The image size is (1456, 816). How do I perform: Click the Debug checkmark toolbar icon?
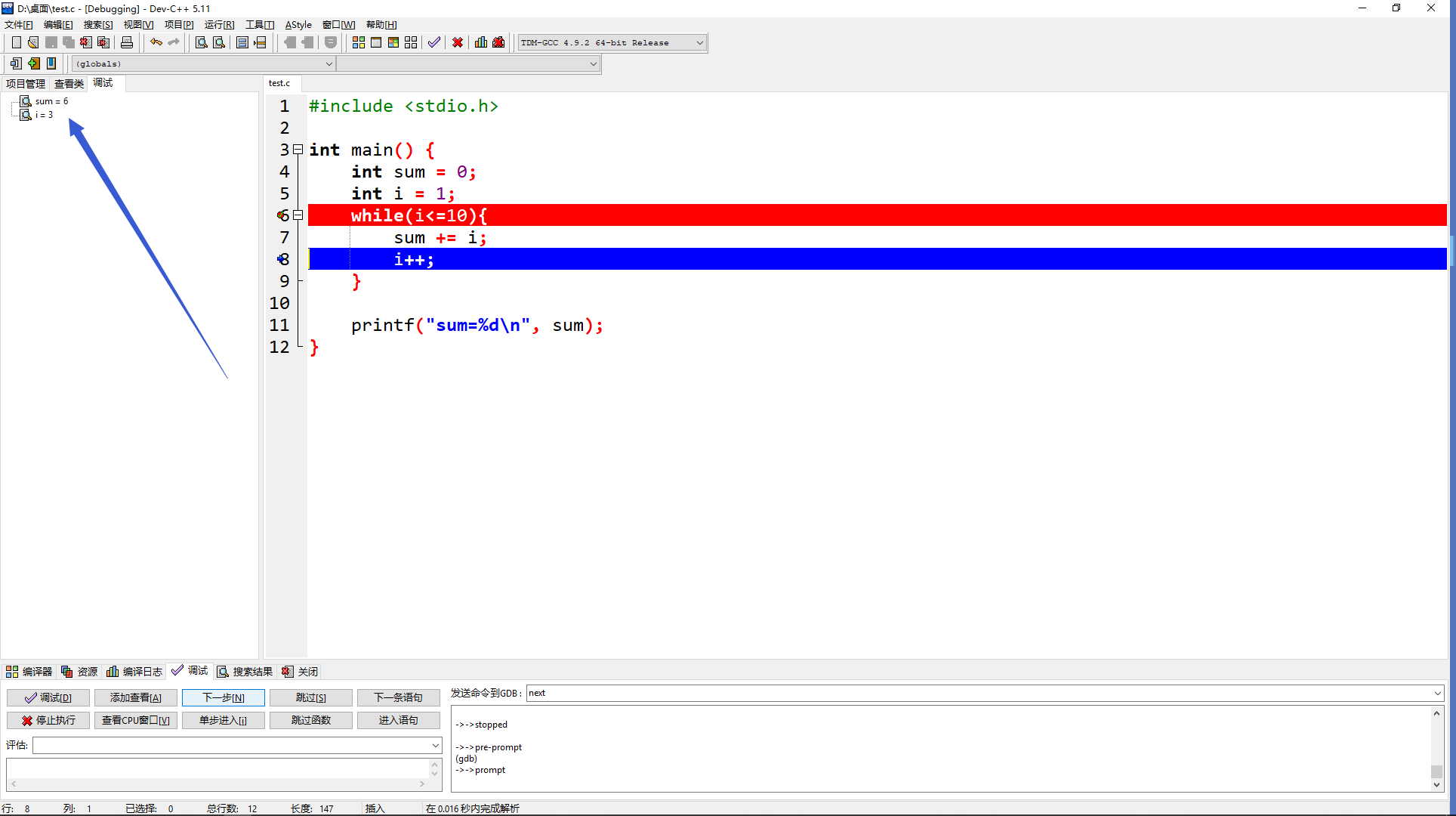pos(433,42)
